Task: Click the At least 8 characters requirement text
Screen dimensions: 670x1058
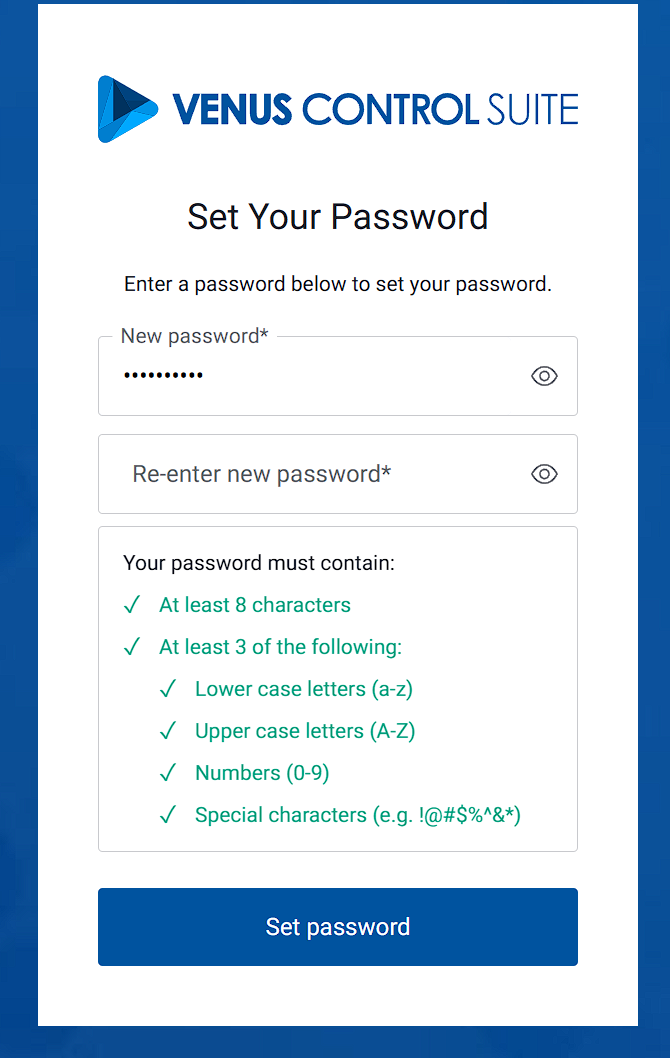Action: click(255, 605)
